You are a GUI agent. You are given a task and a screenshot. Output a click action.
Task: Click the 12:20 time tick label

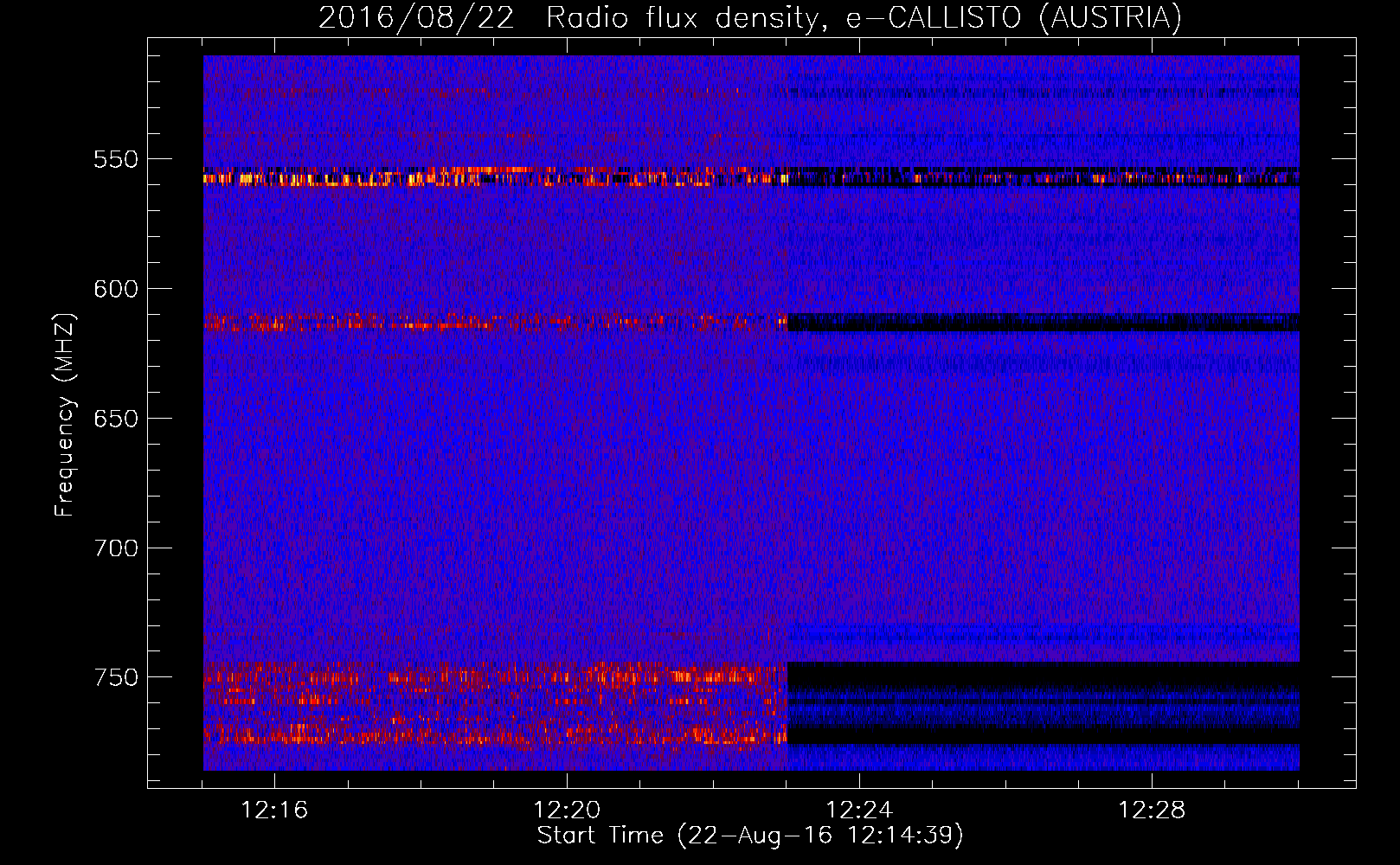[567, 811]
